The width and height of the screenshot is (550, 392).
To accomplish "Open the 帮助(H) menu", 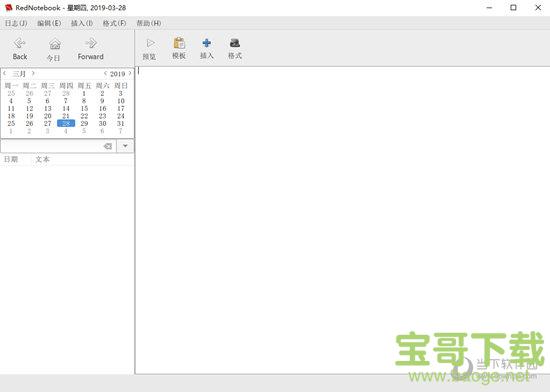I will 149,23.
